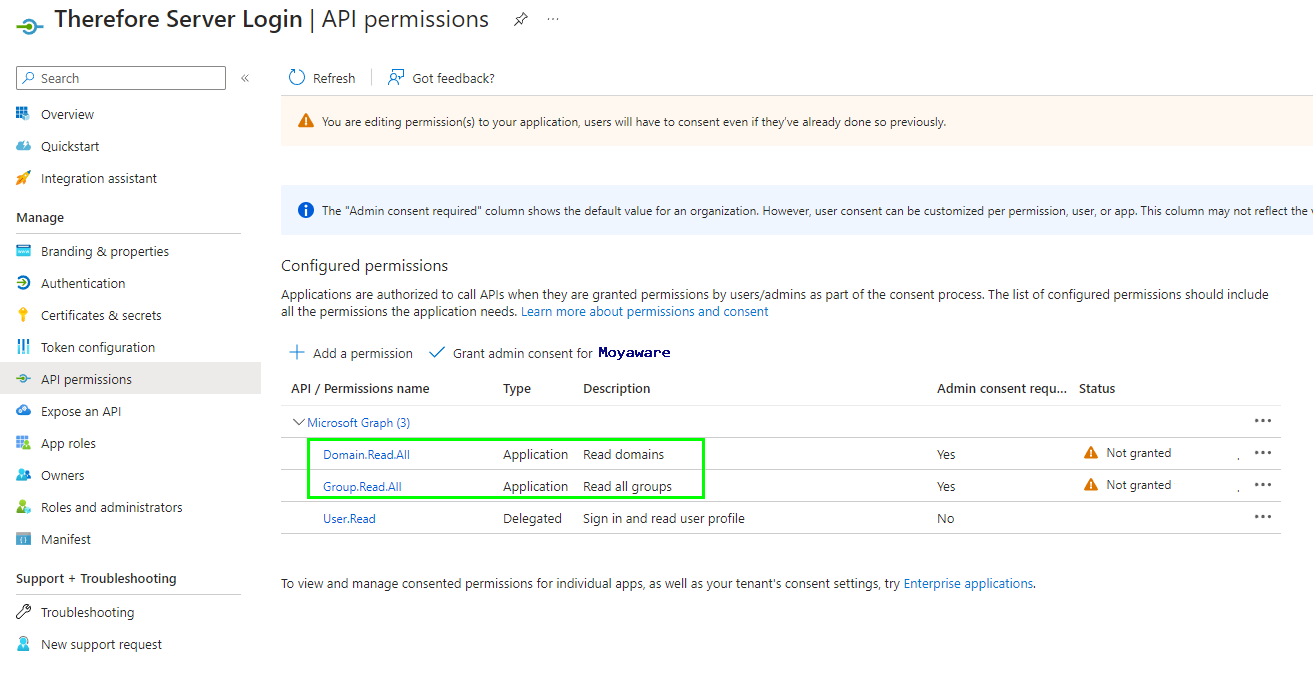Collapse the Microsoft Graph permission group
Viewport: 1313px width, 694px height.
[x=297, y=421]
